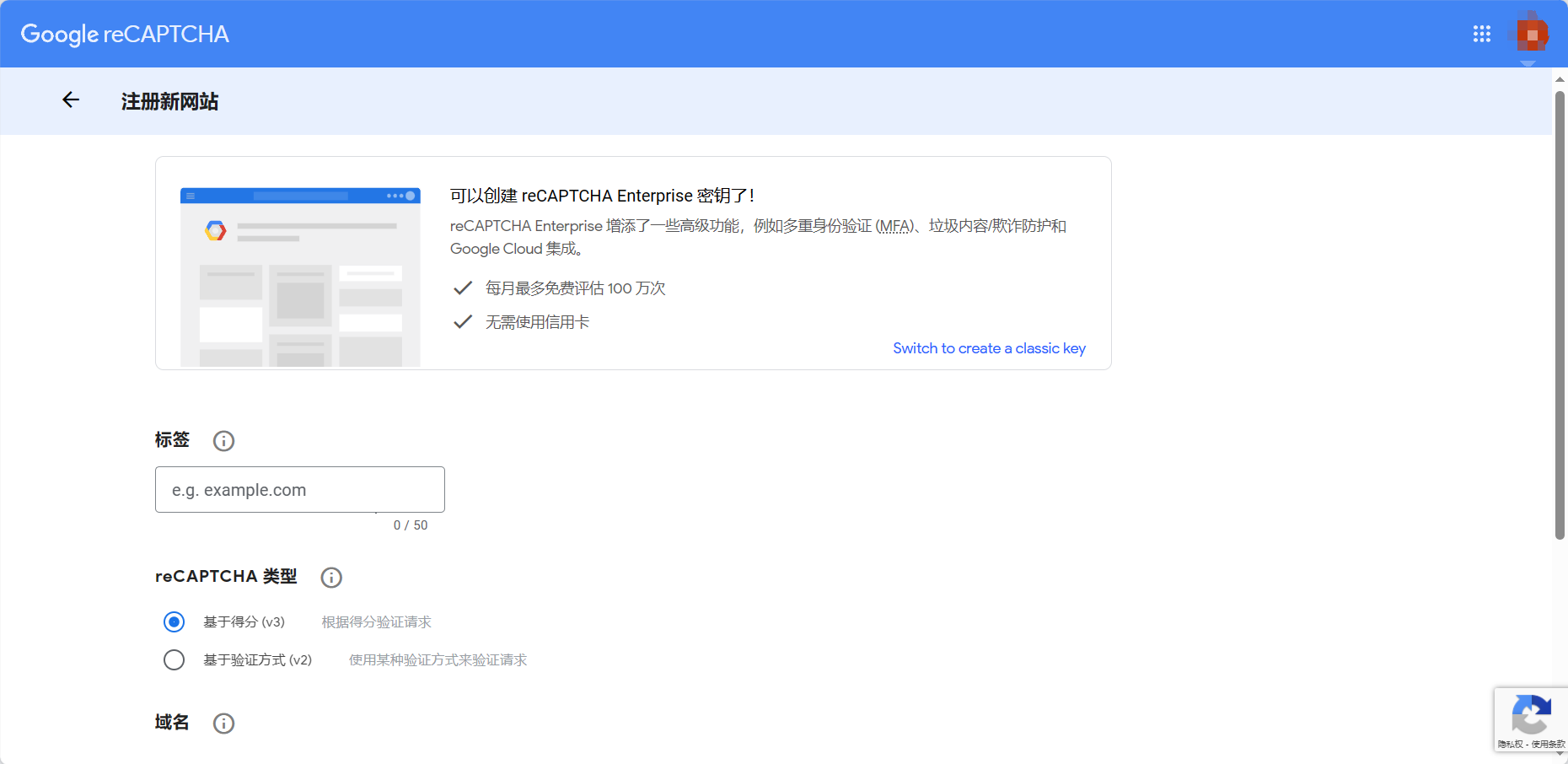Click the vertical page scrollbar
Viewport: 1568px width, 764px height.
click(1560, 315)
